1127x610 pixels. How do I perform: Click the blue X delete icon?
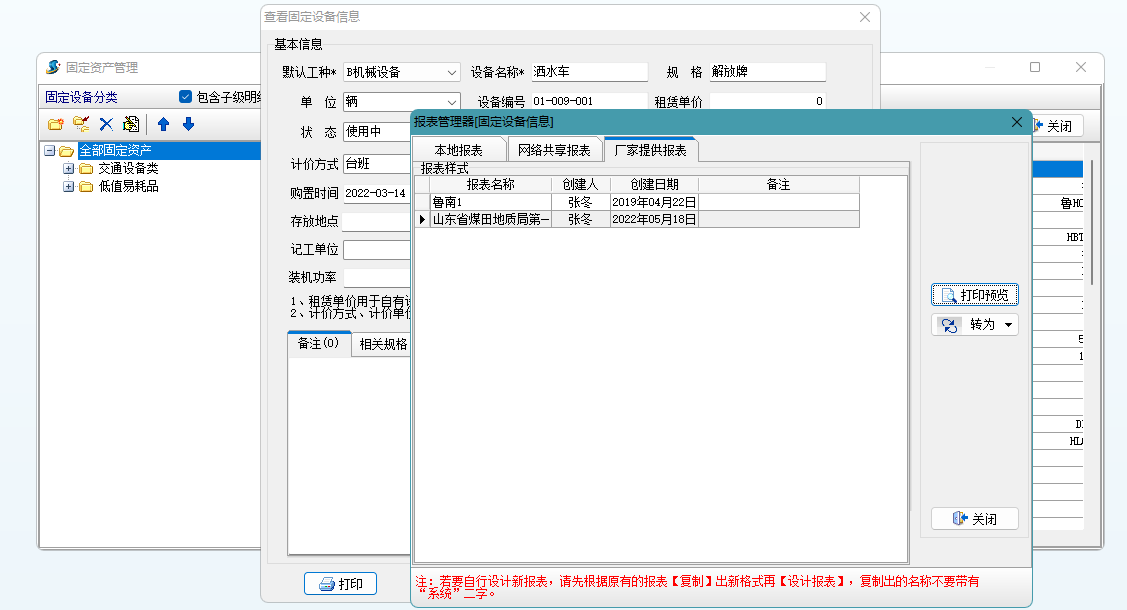[106, 125]
